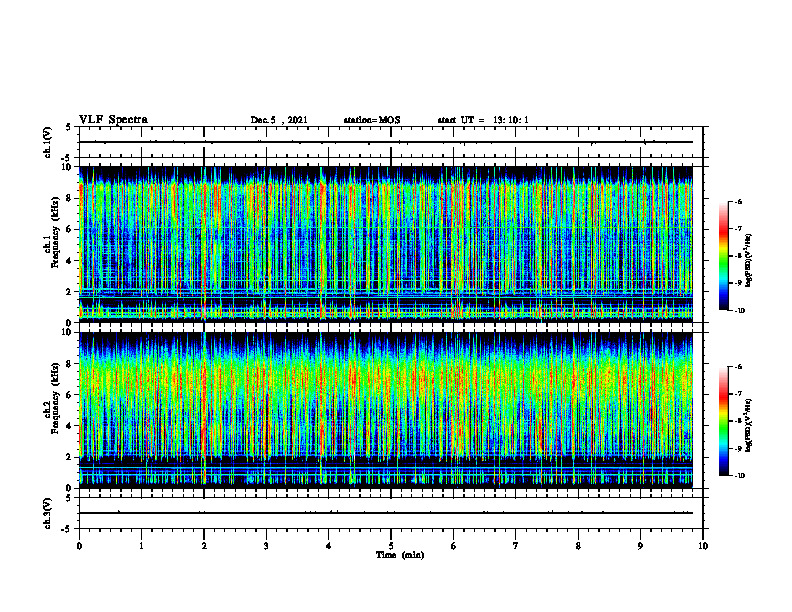This screenshot has width=792, height=612.
Task: Click the time axis tick label "9"
Action: [640, 546]
